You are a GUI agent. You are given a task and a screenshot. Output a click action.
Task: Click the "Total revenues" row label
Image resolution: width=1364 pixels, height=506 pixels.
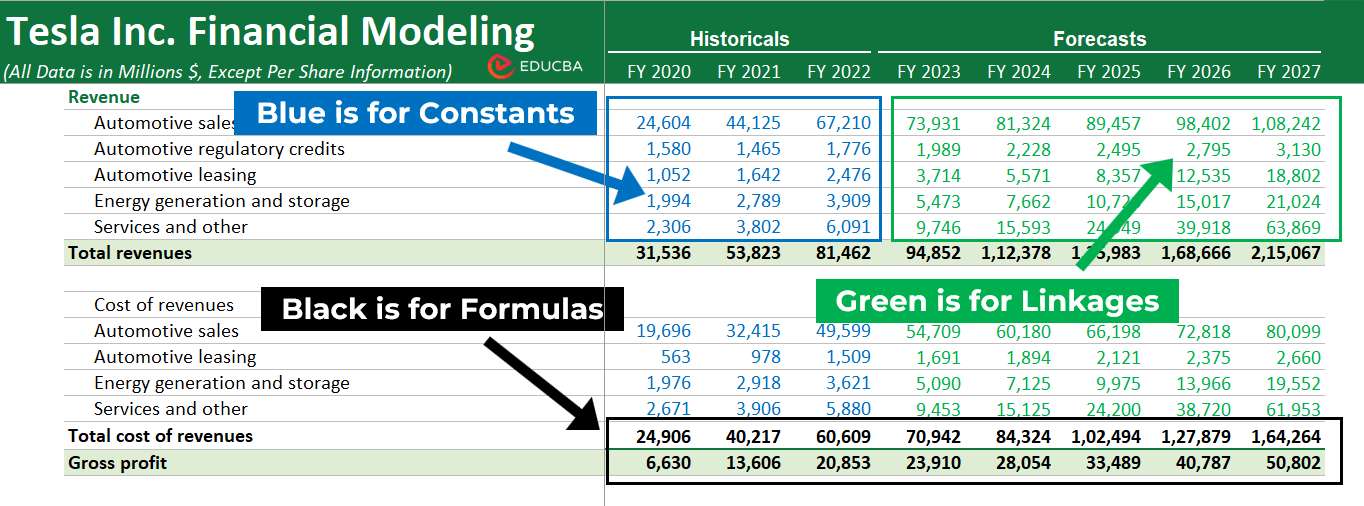130,253
